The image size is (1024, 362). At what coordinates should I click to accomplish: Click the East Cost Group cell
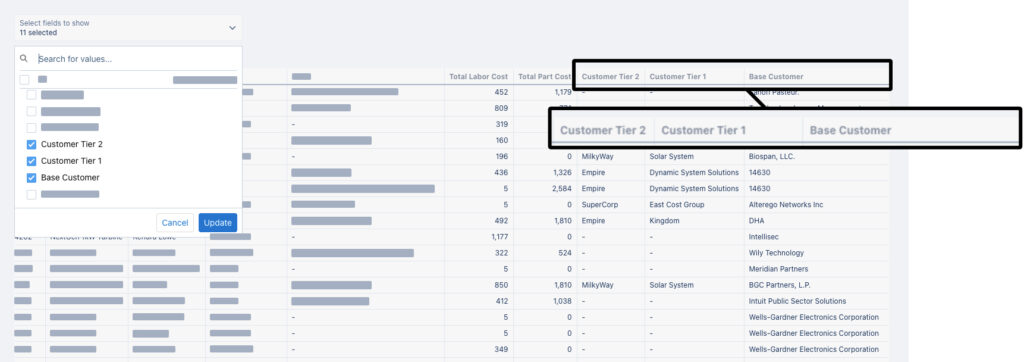672,205
